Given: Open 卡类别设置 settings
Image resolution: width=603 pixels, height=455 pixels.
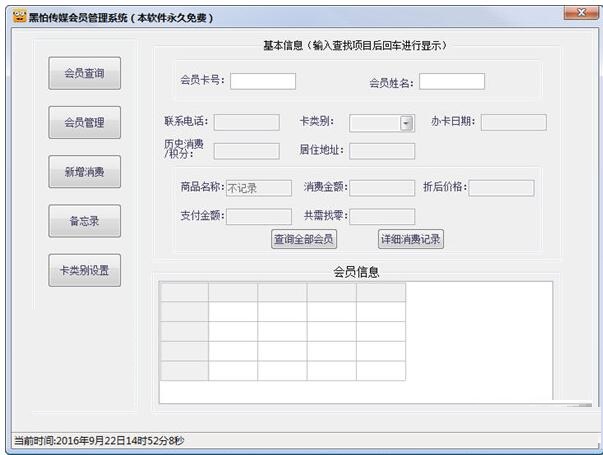Looking at the screenshot, I should point(85,270).
